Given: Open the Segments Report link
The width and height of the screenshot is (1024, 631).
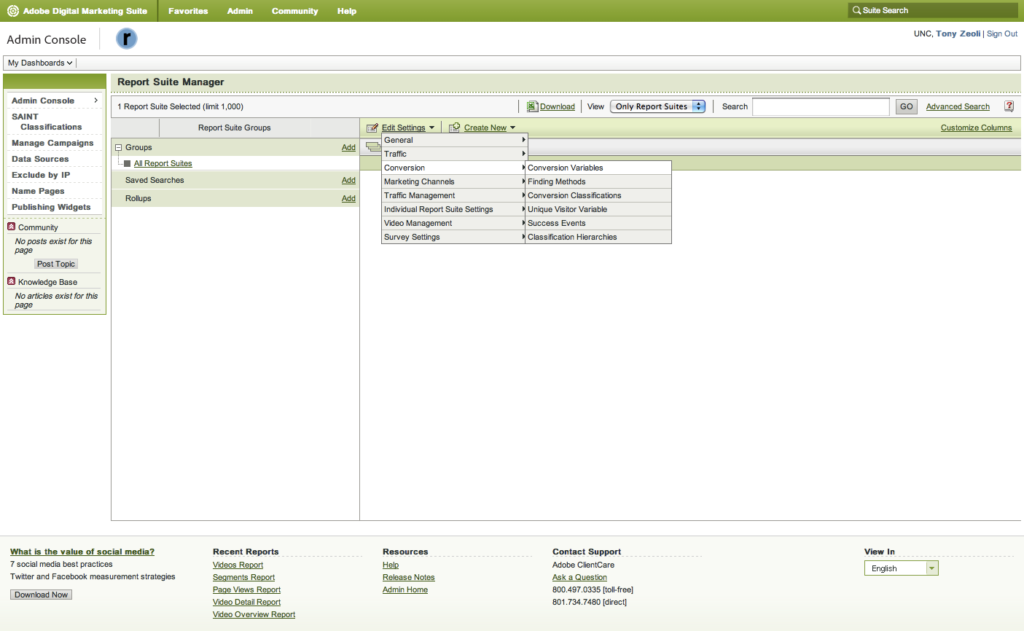Looking at the screenshot, I should (244, 577).
